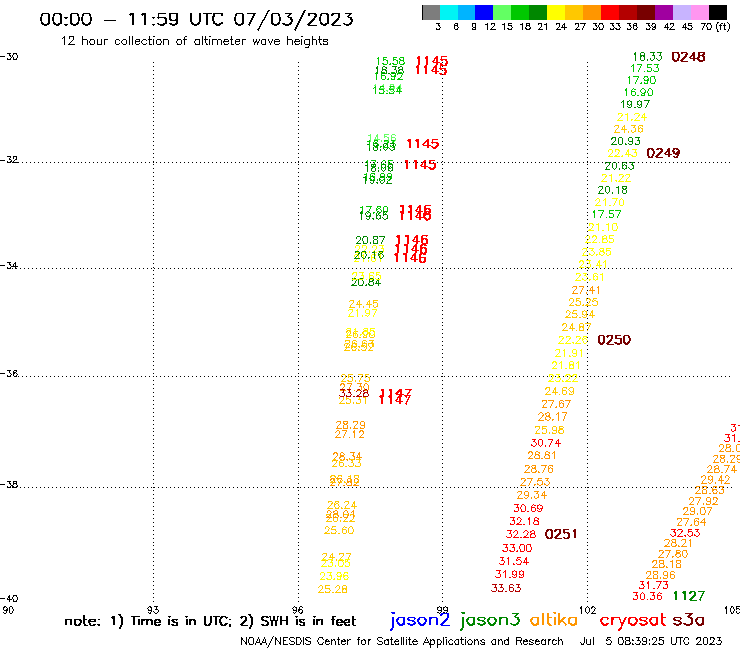The width and height of the screenshot is (740, 650).
Task: Click the wave height value 15.58
Action: coord(390,61)
